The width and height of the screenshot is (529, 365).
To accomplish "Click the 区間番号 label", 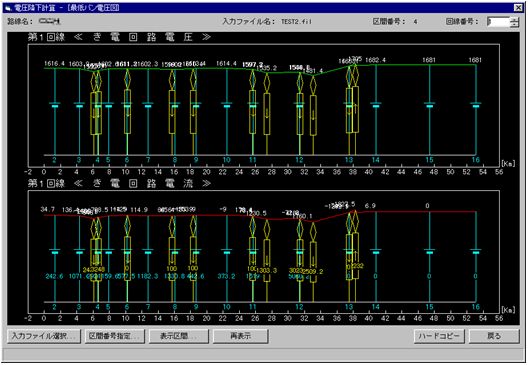I will [388, 22].
